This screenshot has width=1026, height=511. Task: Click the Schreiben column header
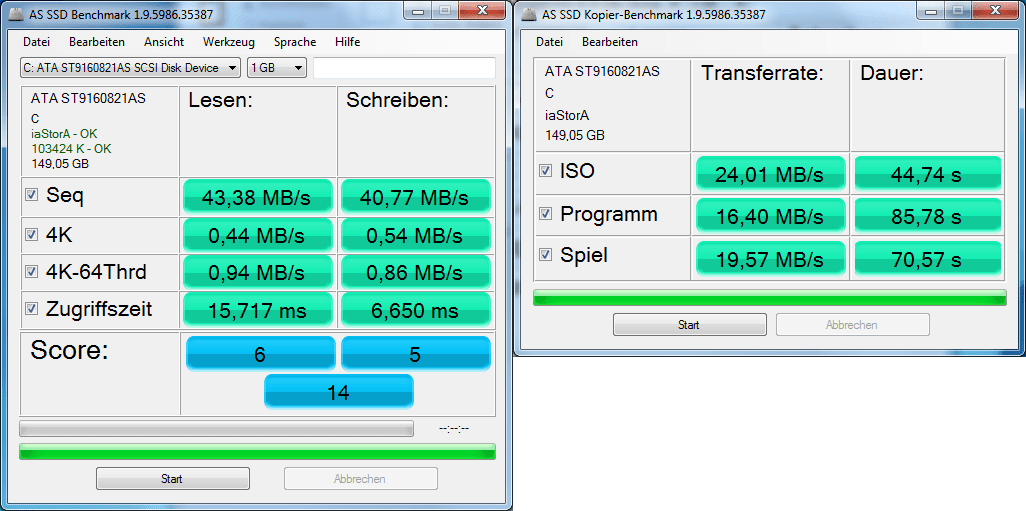[x=397, y=100]
